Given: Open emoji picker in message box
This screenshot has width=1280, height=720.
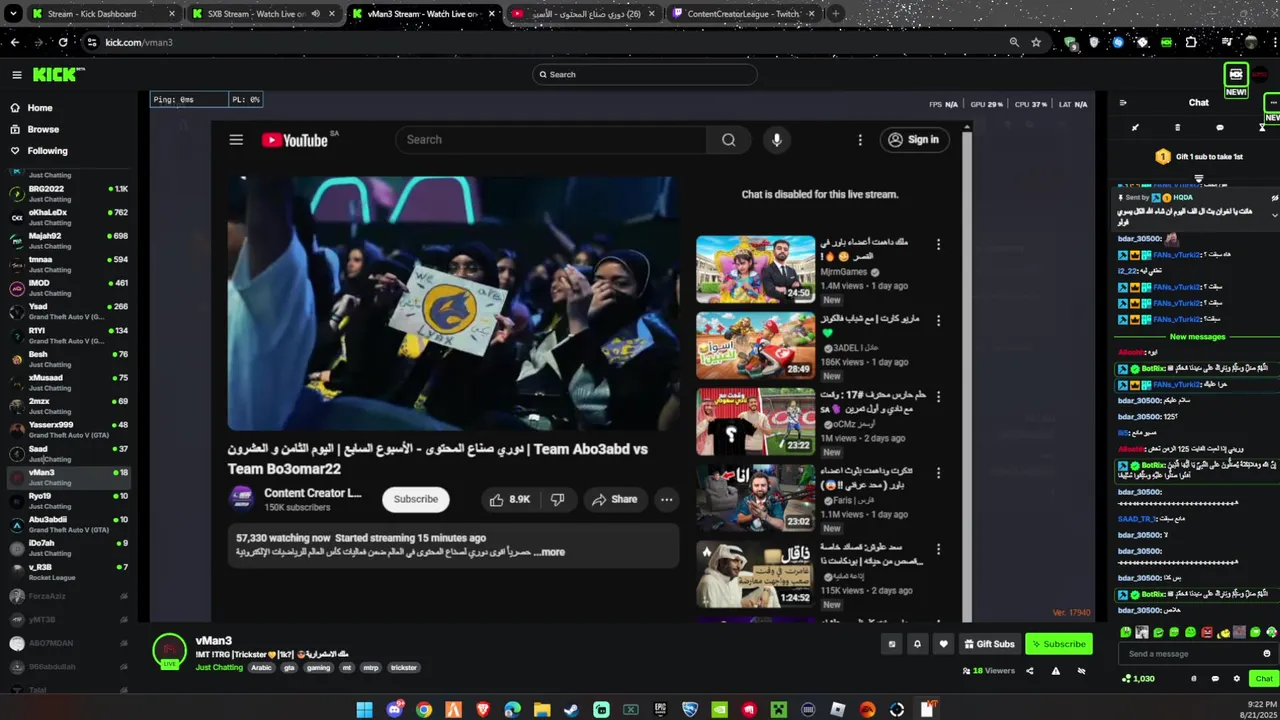Looking at the screenshot, I should (x=1267, y=654).
